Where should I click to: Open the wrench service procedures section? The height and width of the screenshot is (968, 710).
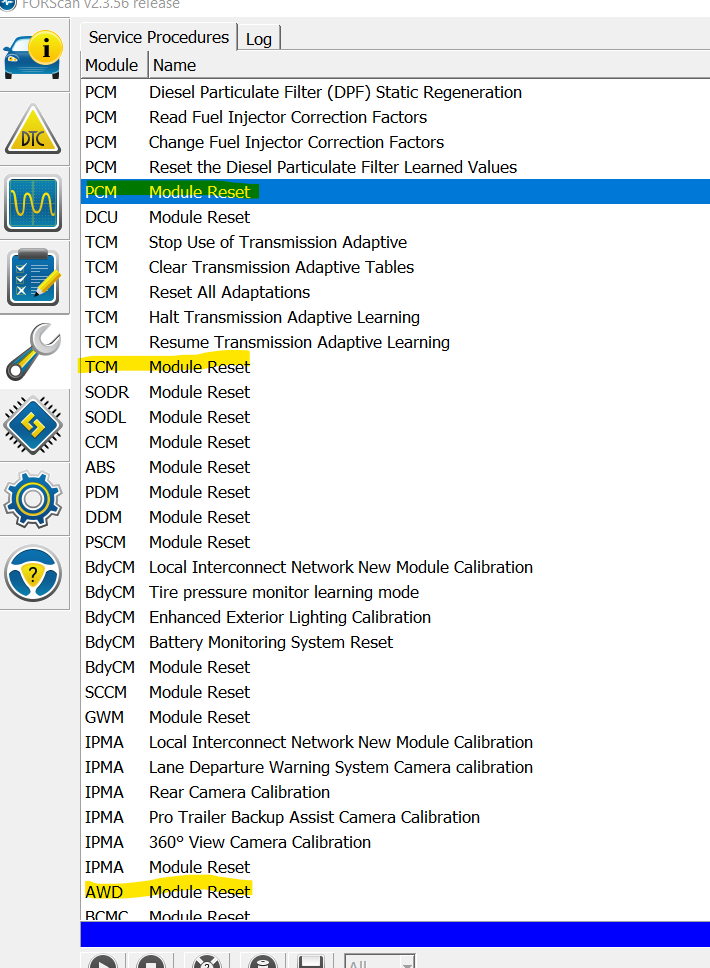coord(33,351)
